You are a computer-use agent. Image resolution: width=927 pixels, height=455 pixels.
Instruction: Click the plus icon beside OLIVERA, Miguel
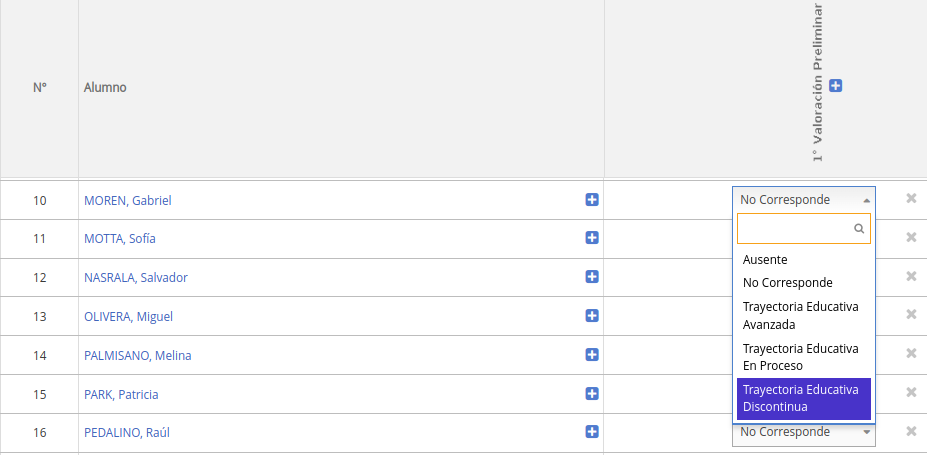click(592, 316)
